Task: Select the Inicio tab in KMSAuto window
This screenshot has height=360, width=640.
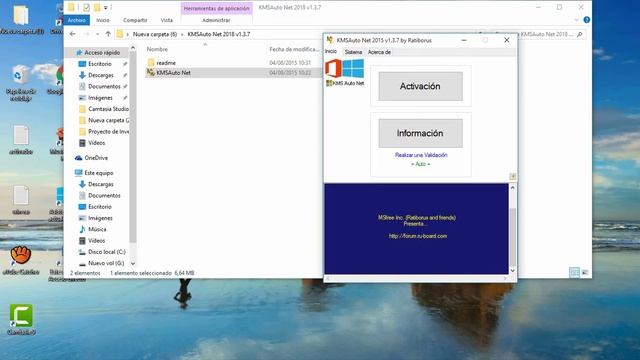Action: click(x=331, y=52)
